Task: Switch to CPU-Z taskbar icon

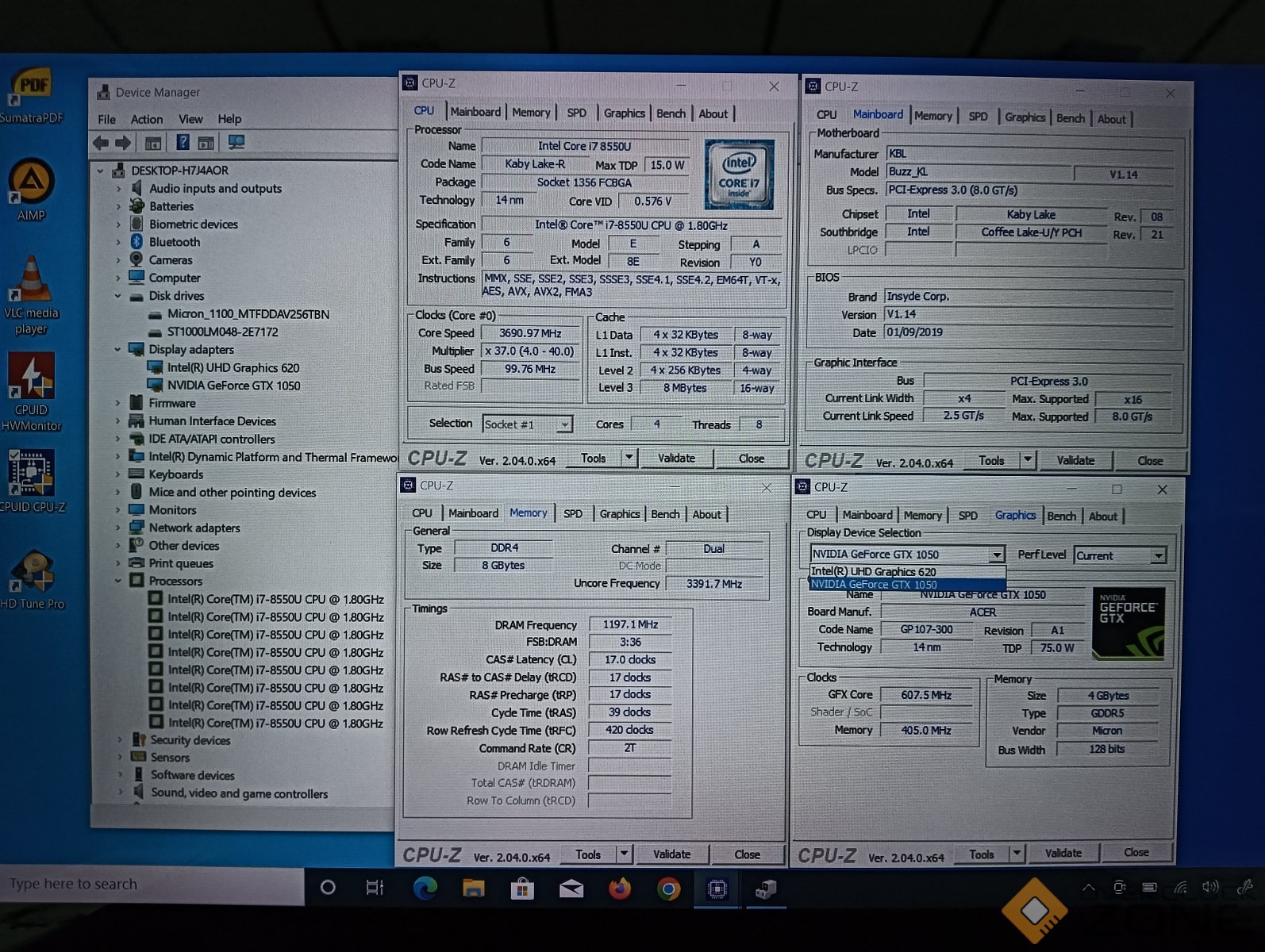Action: pyautogui.click(x=717, y=889)
